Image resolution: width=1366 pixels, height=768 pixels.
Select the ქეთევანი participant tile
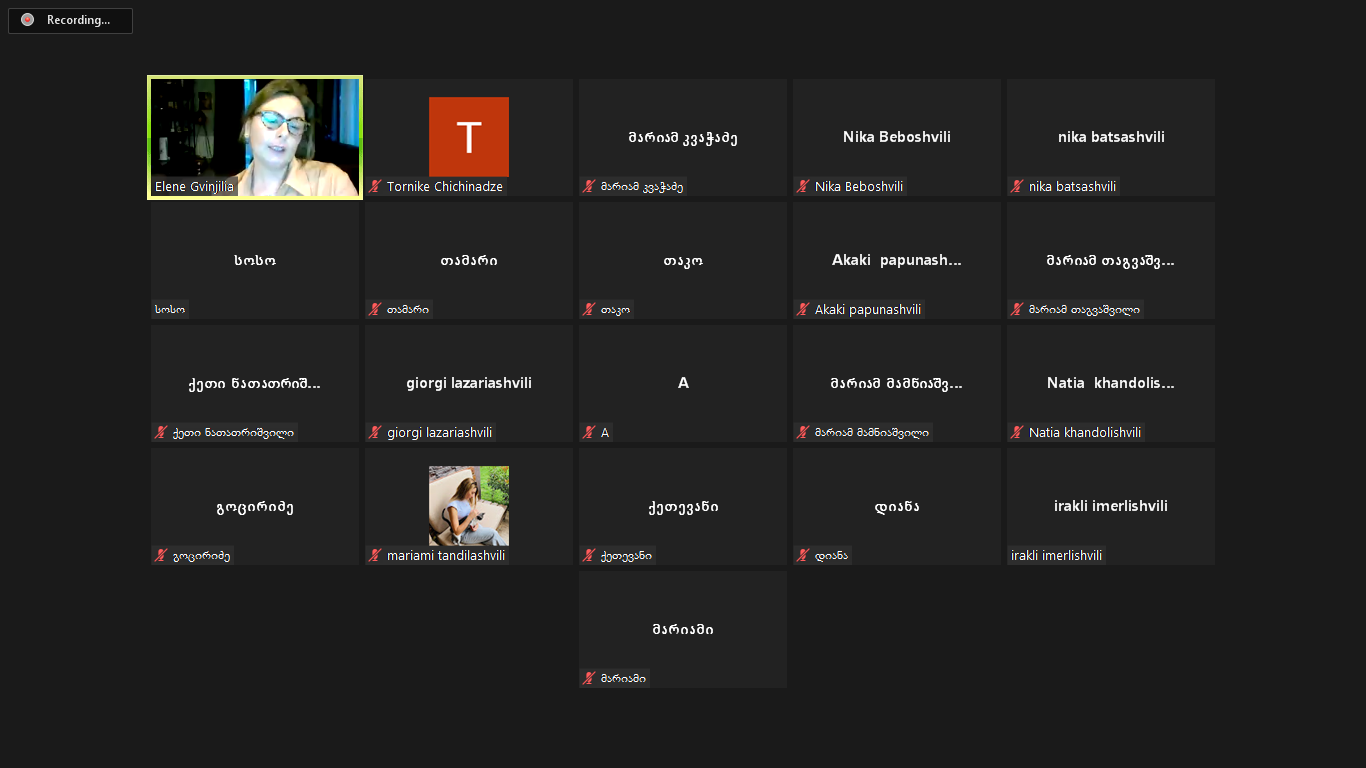tap(682, 506)
